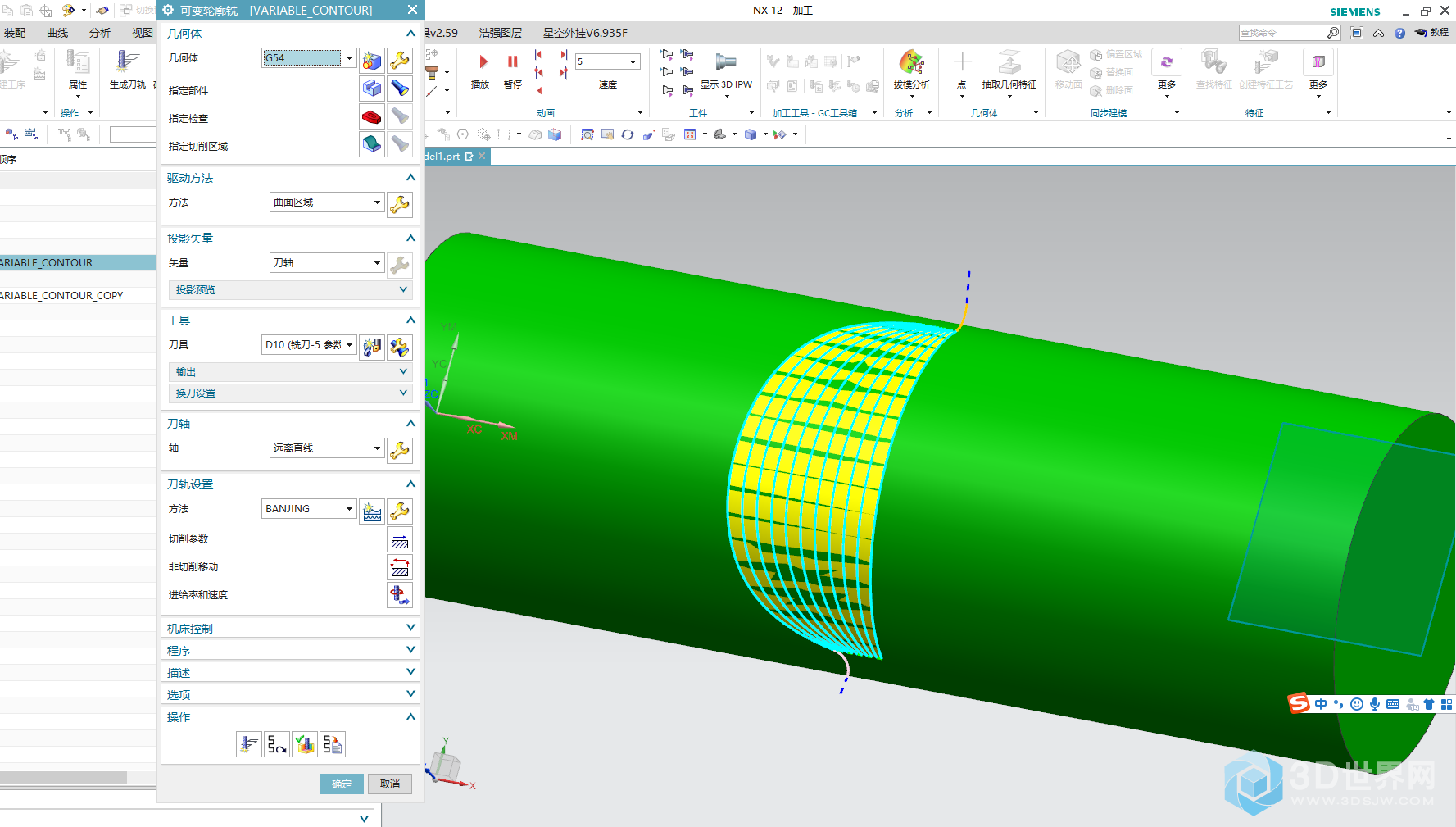Open the tool D10 dropdown
1456x827 pixels.
349,345
